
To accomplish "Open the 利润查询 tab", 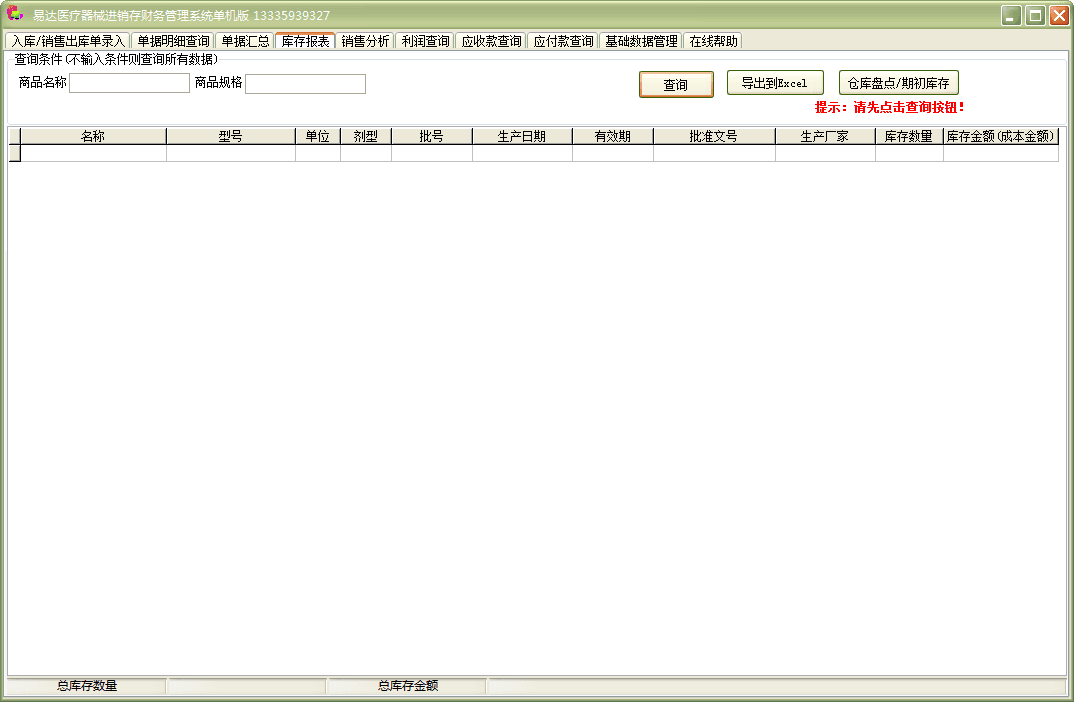I will tap(425, 41).
